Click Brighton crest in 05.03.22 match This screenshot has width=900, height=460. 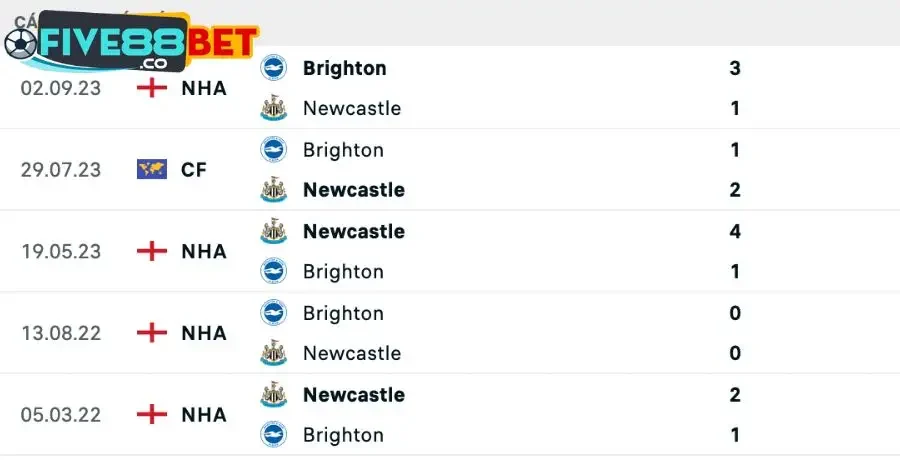pyautogui.click(x=273, y=434)
